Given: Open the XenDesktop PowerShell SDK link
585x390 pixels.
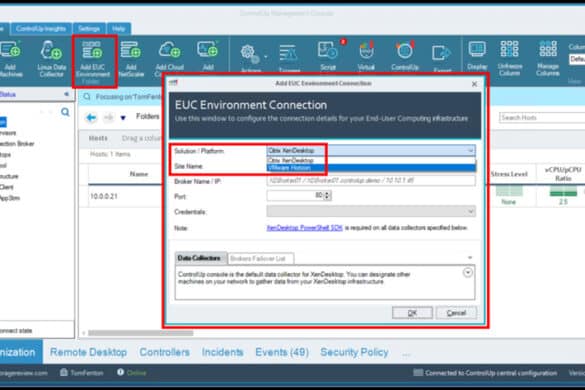Looking at the screenshot, I should click(304, 228).
